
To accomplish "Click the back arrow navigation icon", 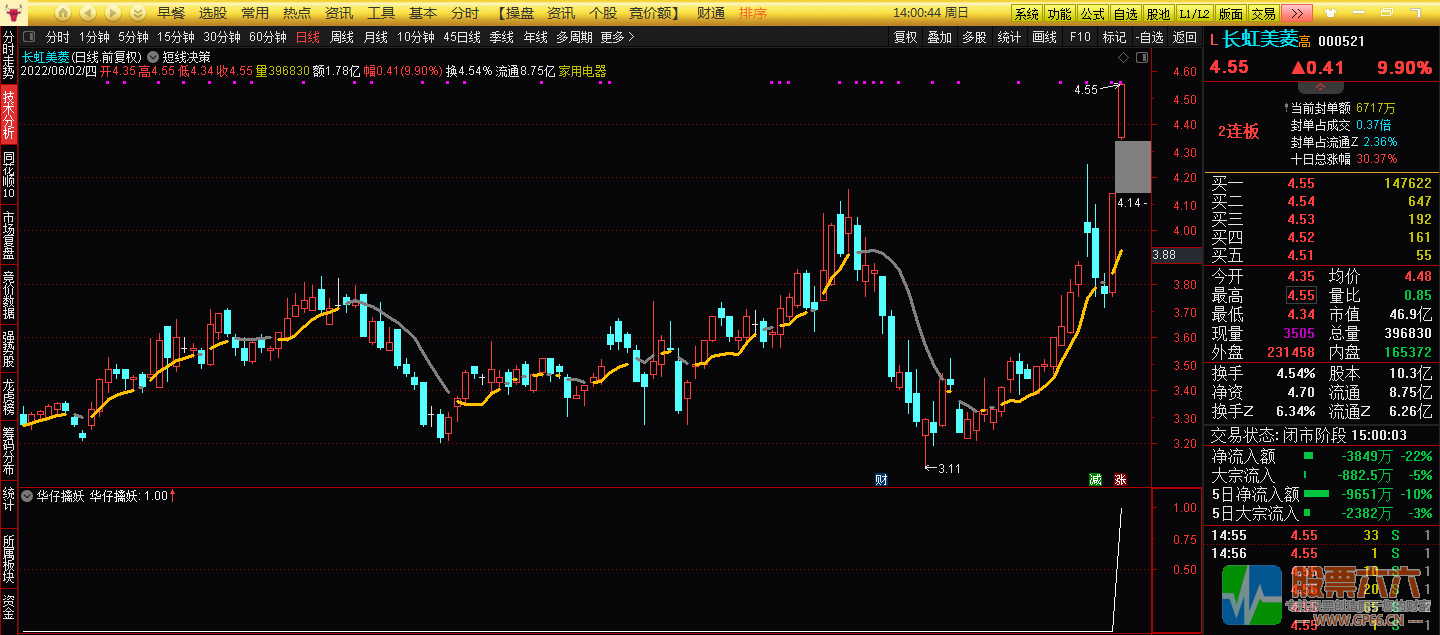I will [x=87, y=13].
